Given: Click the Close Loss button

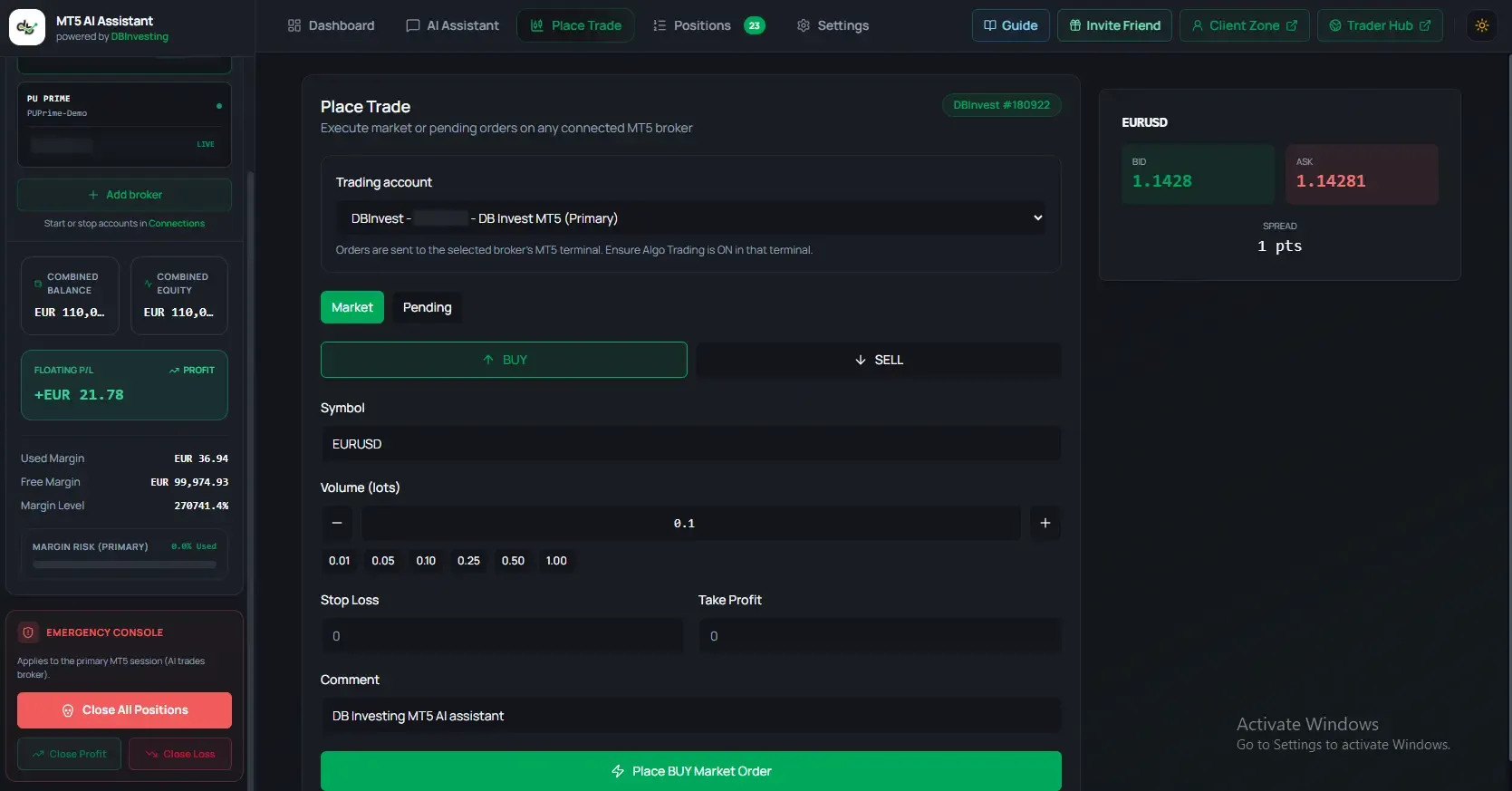Looking at the screenshot, I should coord(180,754).
